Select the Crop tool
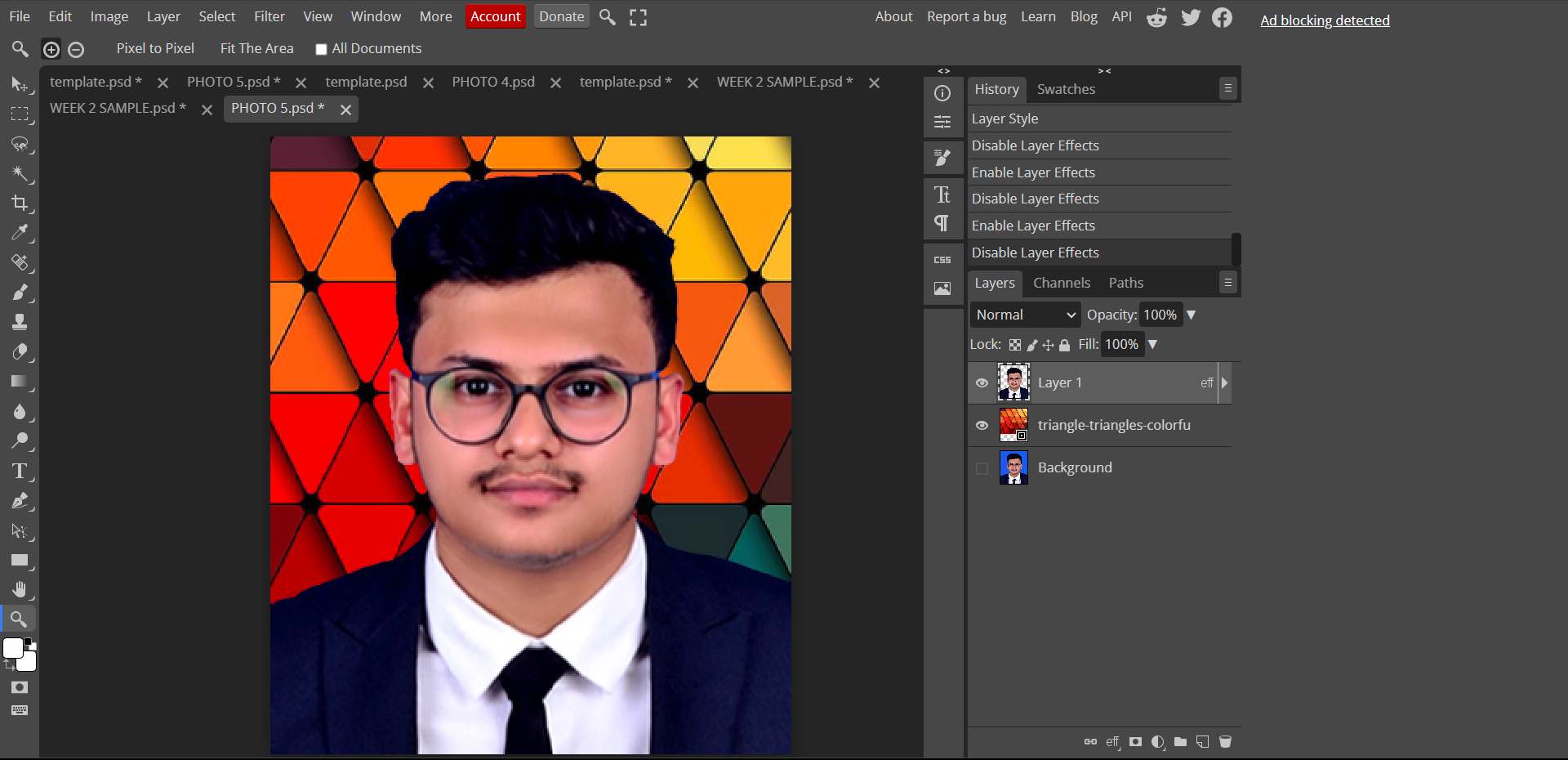The width and height of the screenshot is (1568, 760). (20, 203)
